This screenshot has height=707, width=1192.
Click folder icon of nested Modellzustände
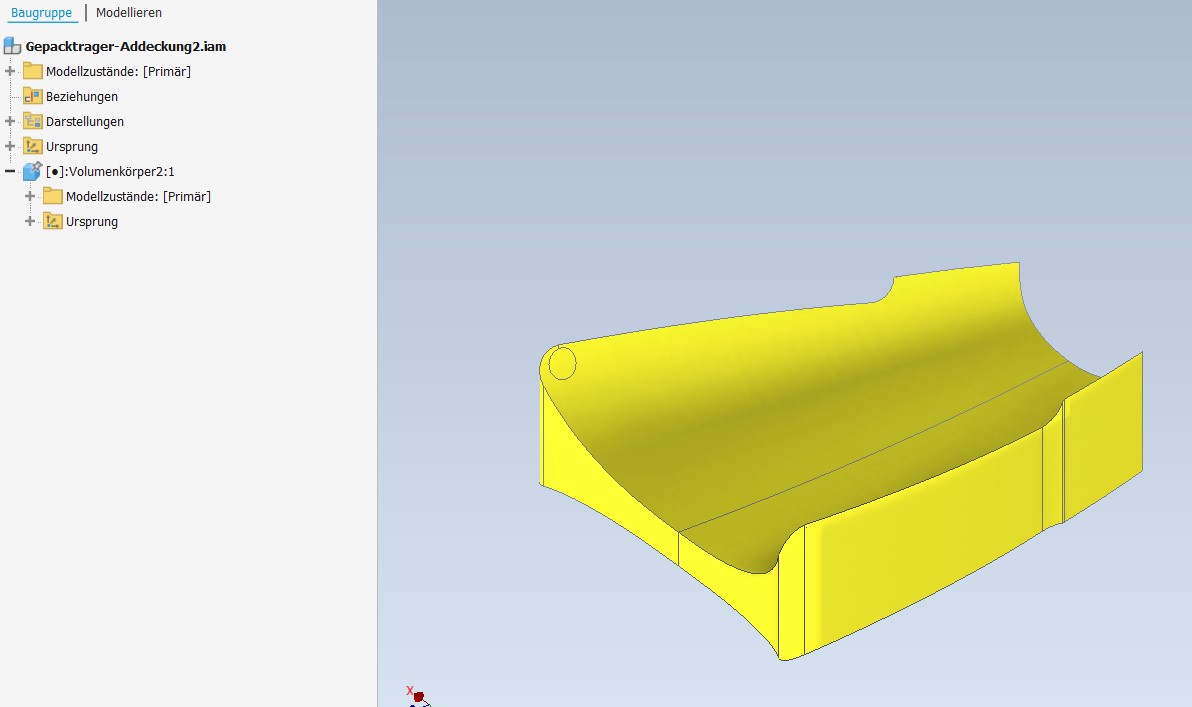tap(52, 196)
